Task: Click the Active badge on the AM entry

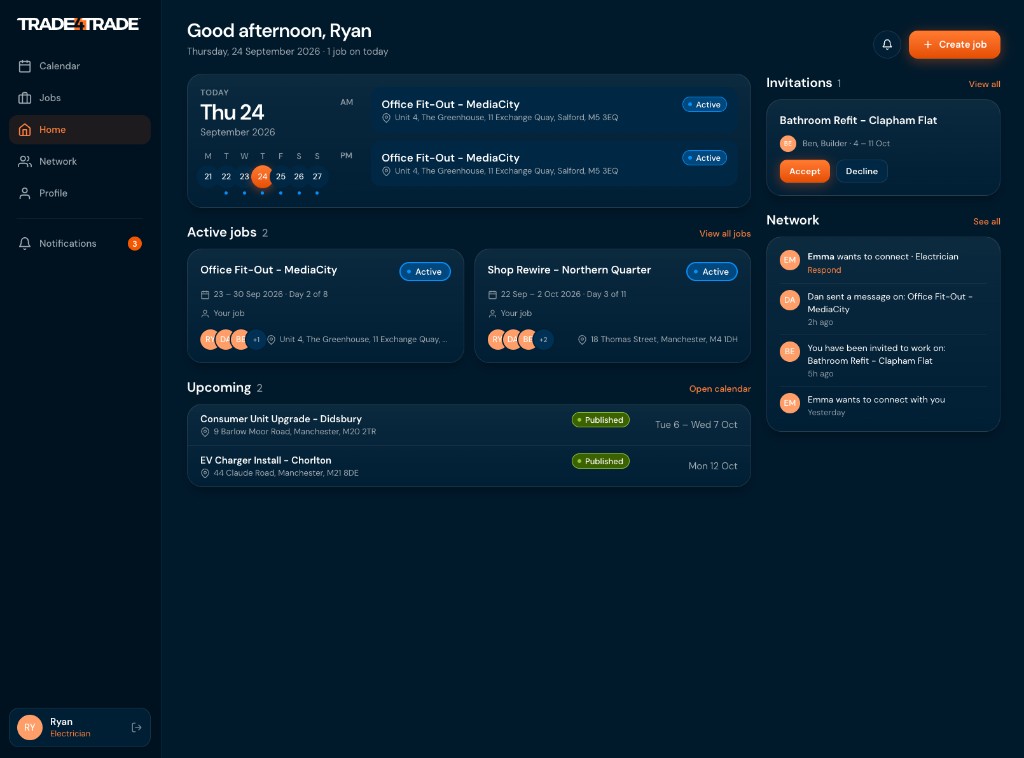Action: tap(704, 104)
